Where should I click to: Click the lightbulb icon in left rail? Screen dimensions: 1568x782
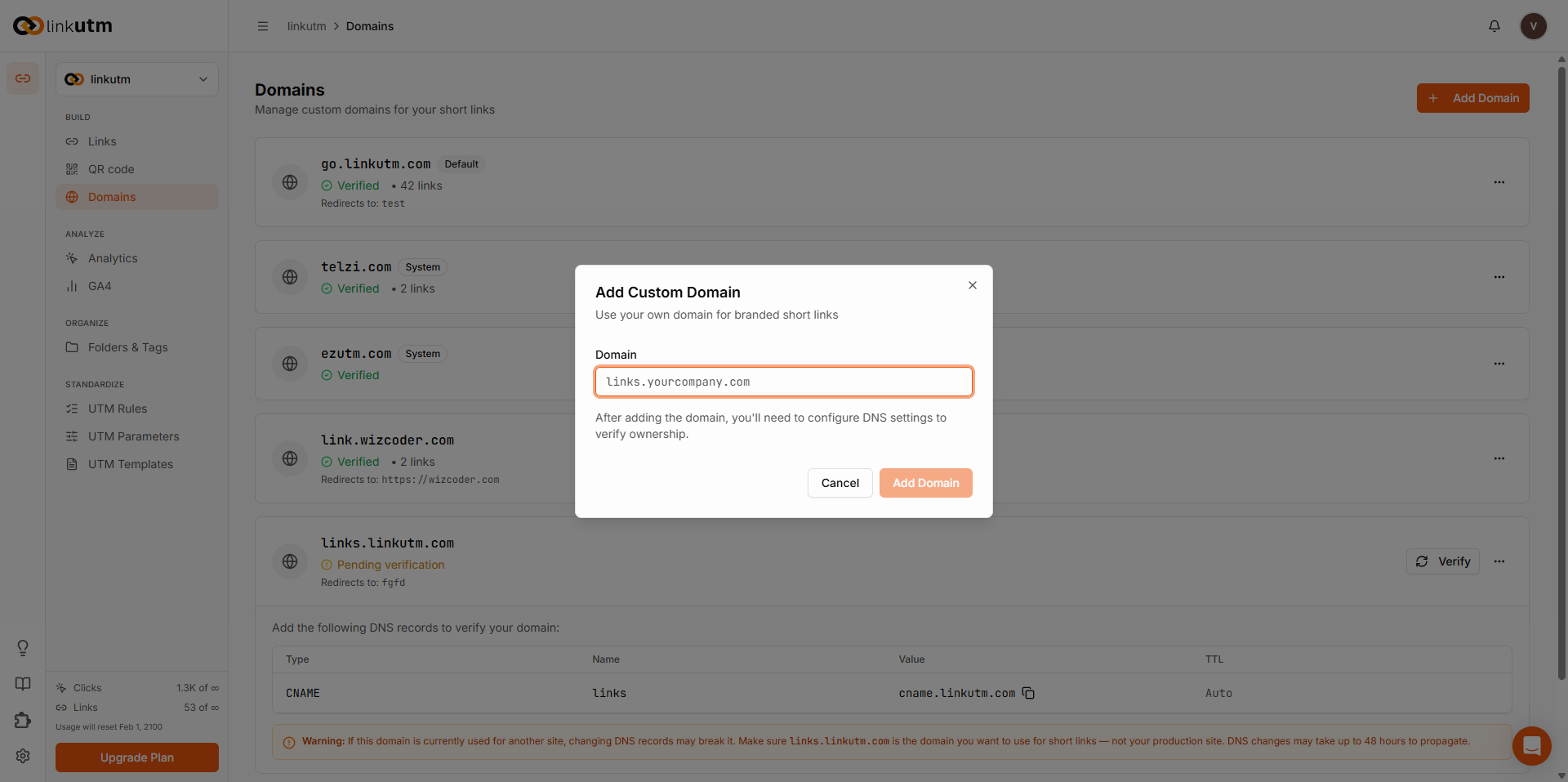click(x=23, y=648)
